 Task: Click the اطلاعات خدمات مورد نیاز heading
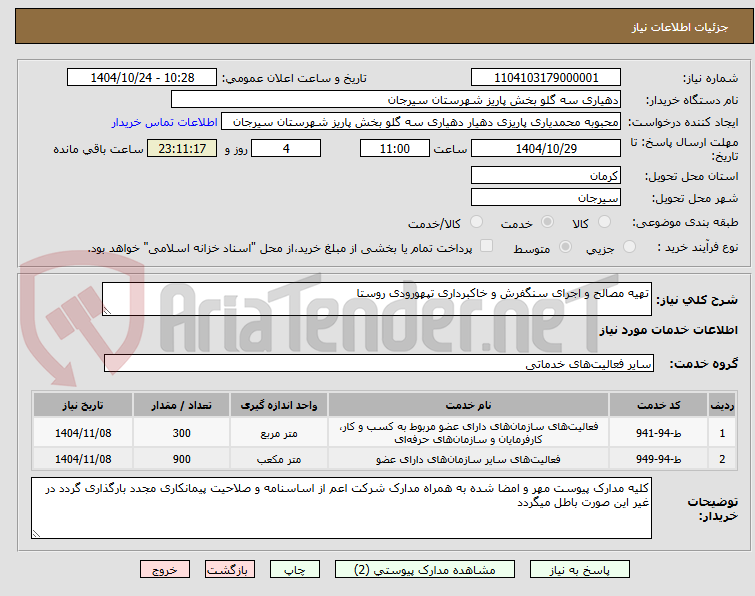click(668, 330)
